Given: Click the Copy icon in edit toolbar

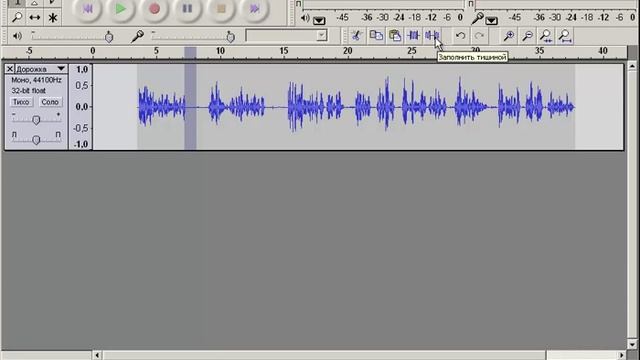Looking at the screenshot, I should click(x=376, y=36).
